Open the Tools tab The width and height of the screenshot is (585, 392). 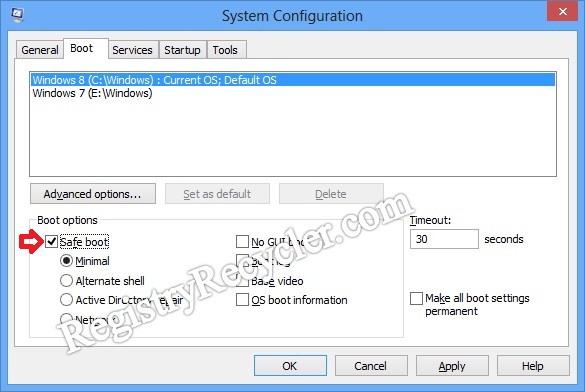point(226,50)
